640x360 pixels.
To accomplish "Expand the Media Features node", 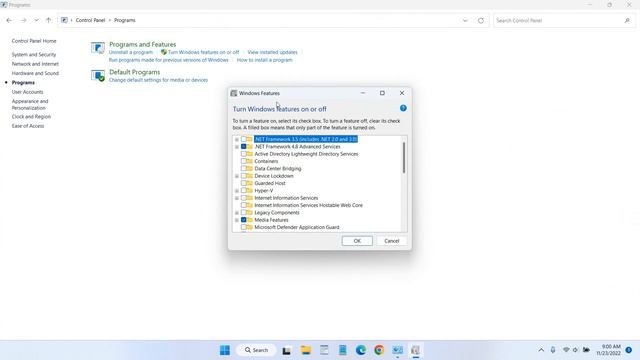I will [x=237, y=220].
